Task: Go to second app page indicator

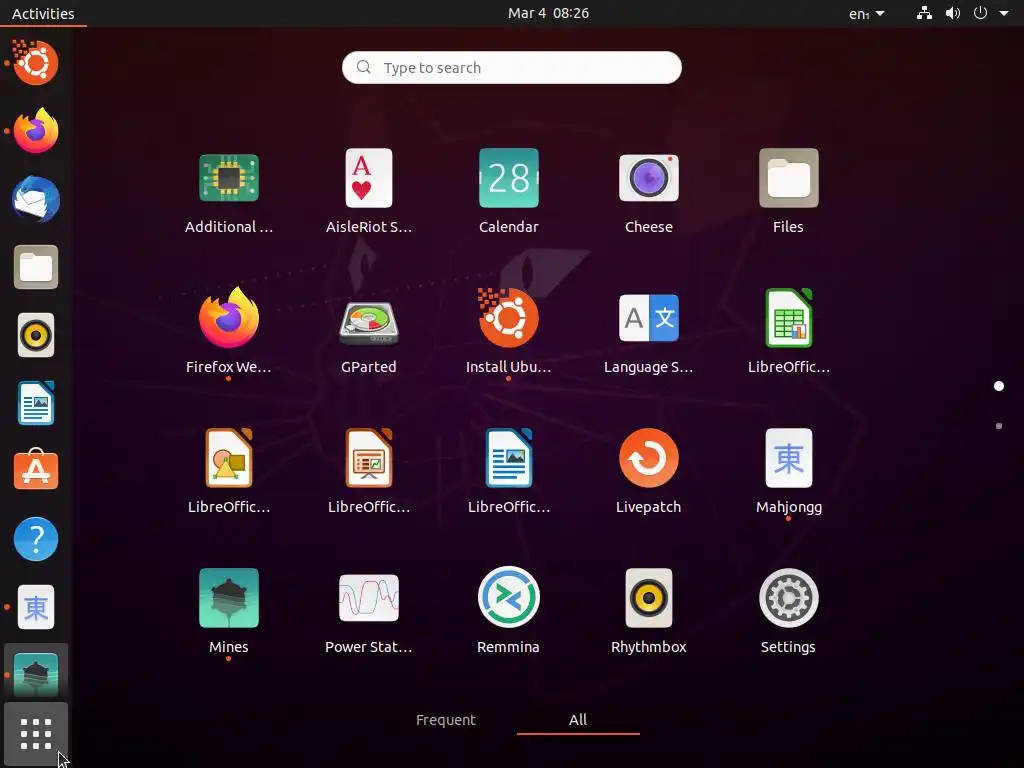Action: [x=999, y=426]
